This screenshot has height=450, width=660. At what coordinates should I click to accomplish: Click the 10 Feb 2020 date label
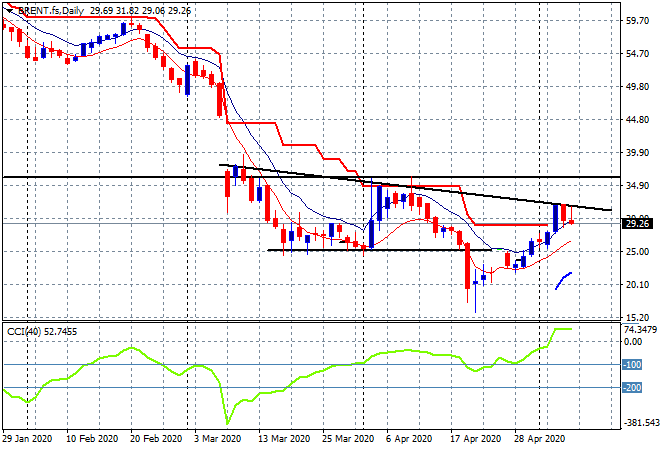click(x=92, y=439)
